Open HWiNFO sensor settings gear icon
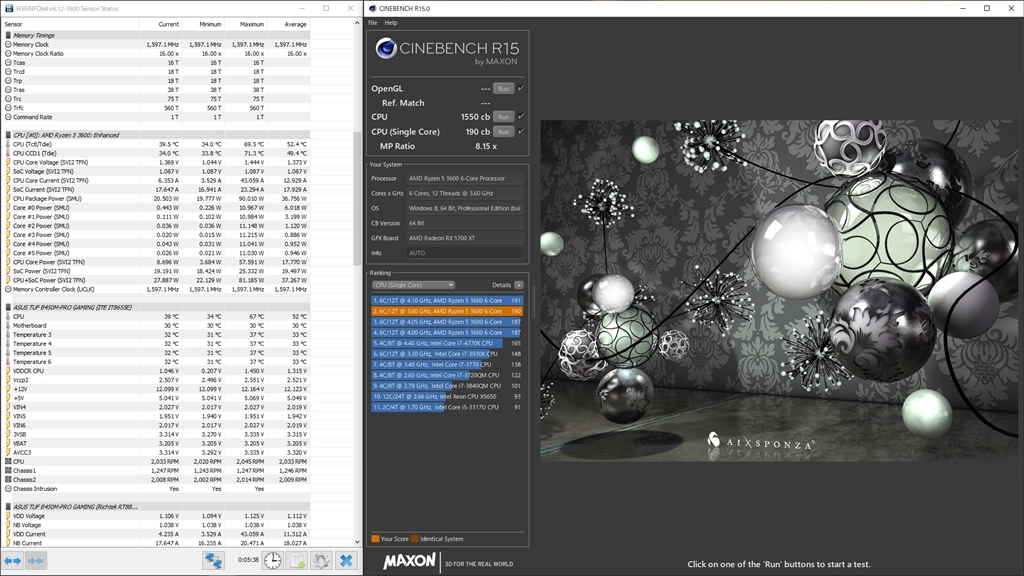Screen dimensions: 1024x576 pos(321,561)
